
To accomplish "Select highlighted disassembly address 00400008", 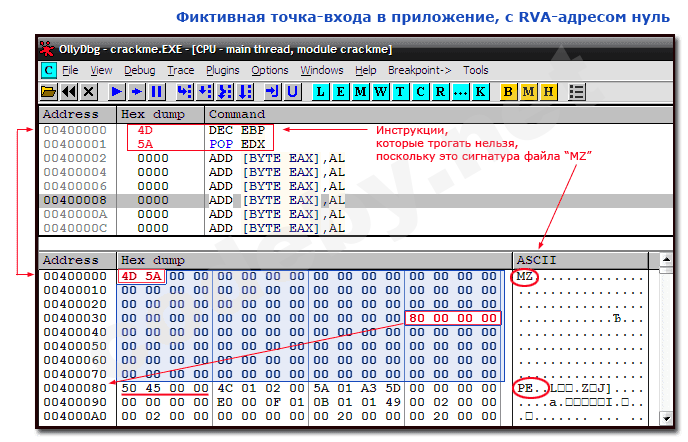I will [75, 201].
